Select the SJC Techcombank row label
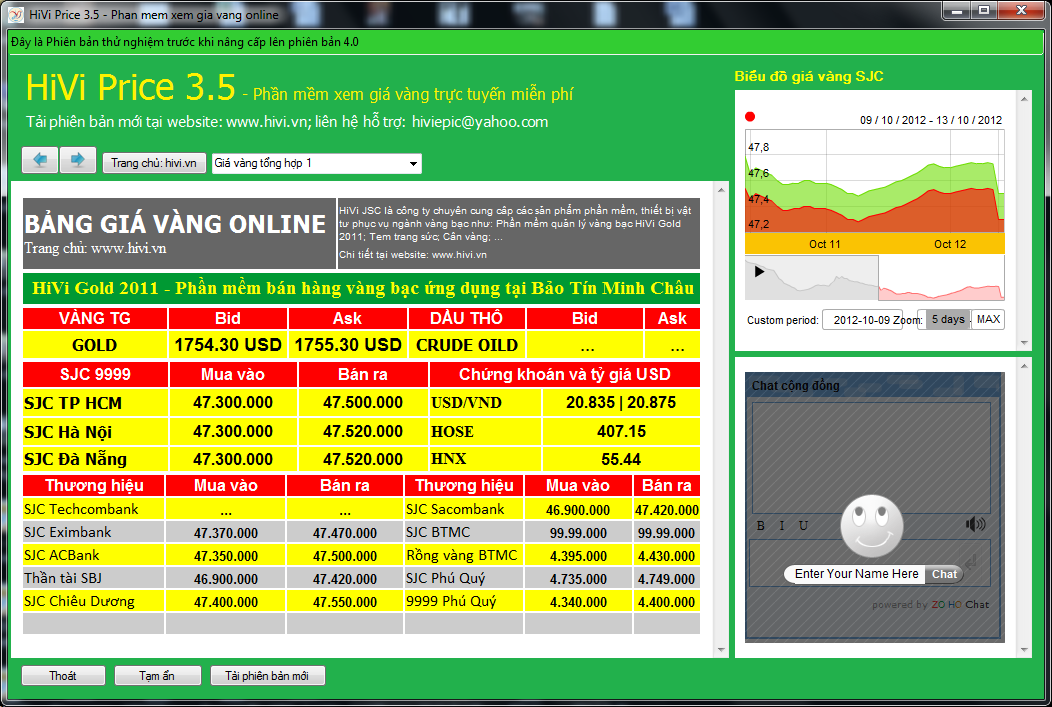Viewport: 1052px width, 707px height. coord(81,509)
